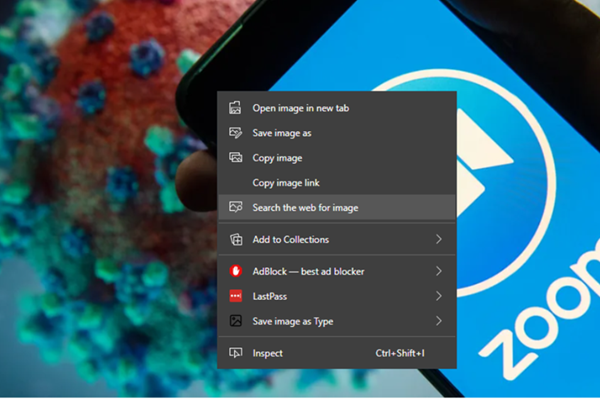Expand the AdBlock submenu arrow
This screenshot has height=400, width=600.
click(439, 271)
